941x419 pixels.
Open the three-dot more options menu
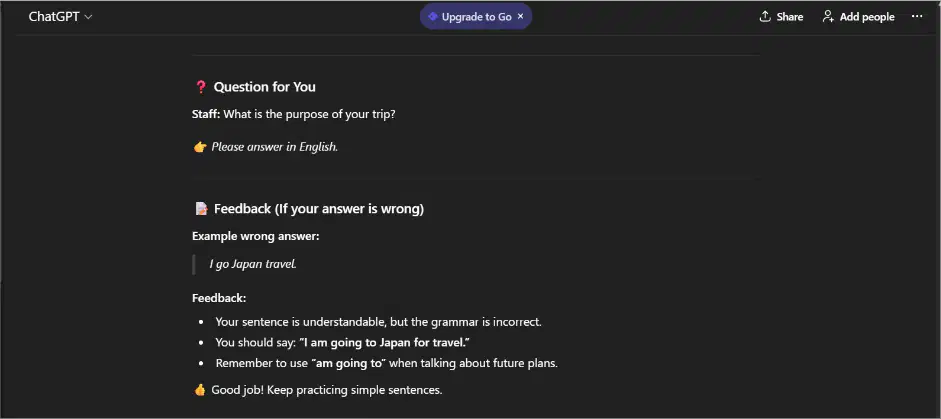[916, 16]
